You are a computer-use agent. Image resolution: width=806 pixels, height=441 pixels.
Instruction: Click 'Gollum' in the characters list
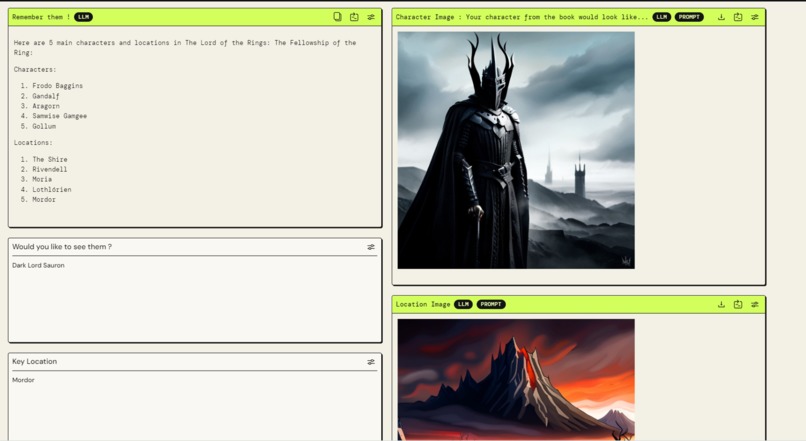coord(44,126)
